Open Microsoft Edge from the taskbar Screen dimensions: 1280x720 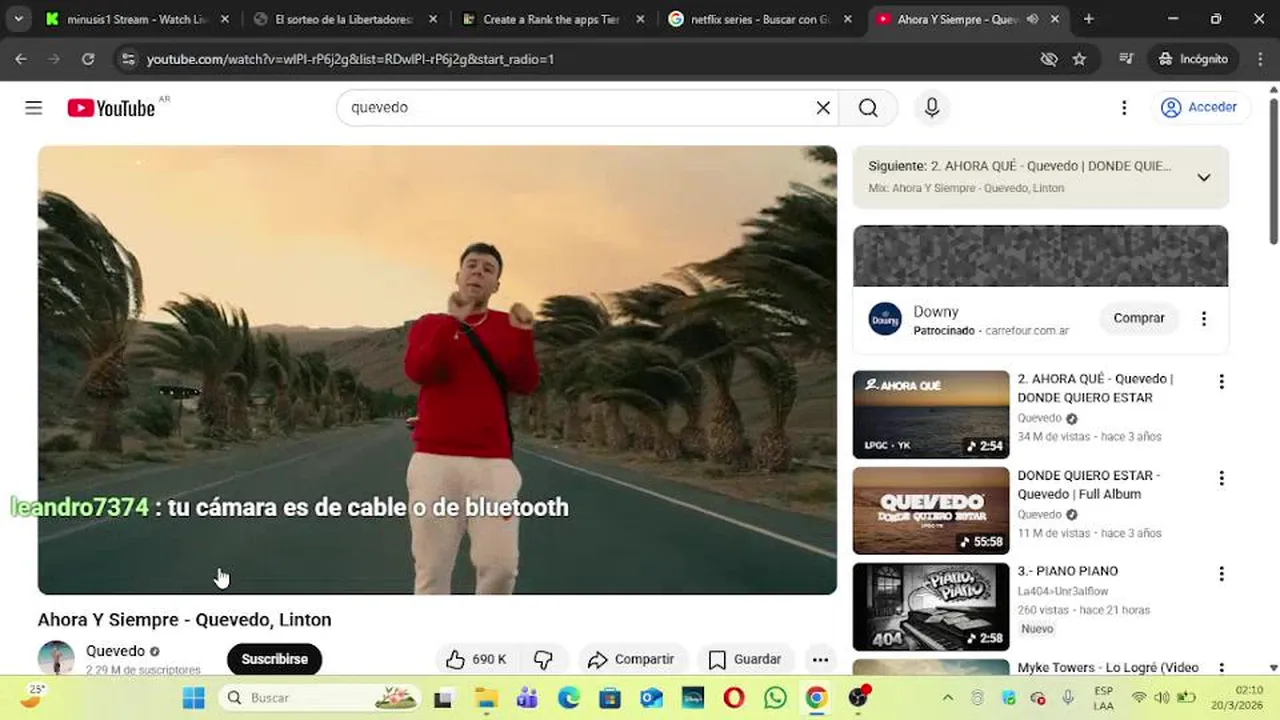(x=569, y=698)
